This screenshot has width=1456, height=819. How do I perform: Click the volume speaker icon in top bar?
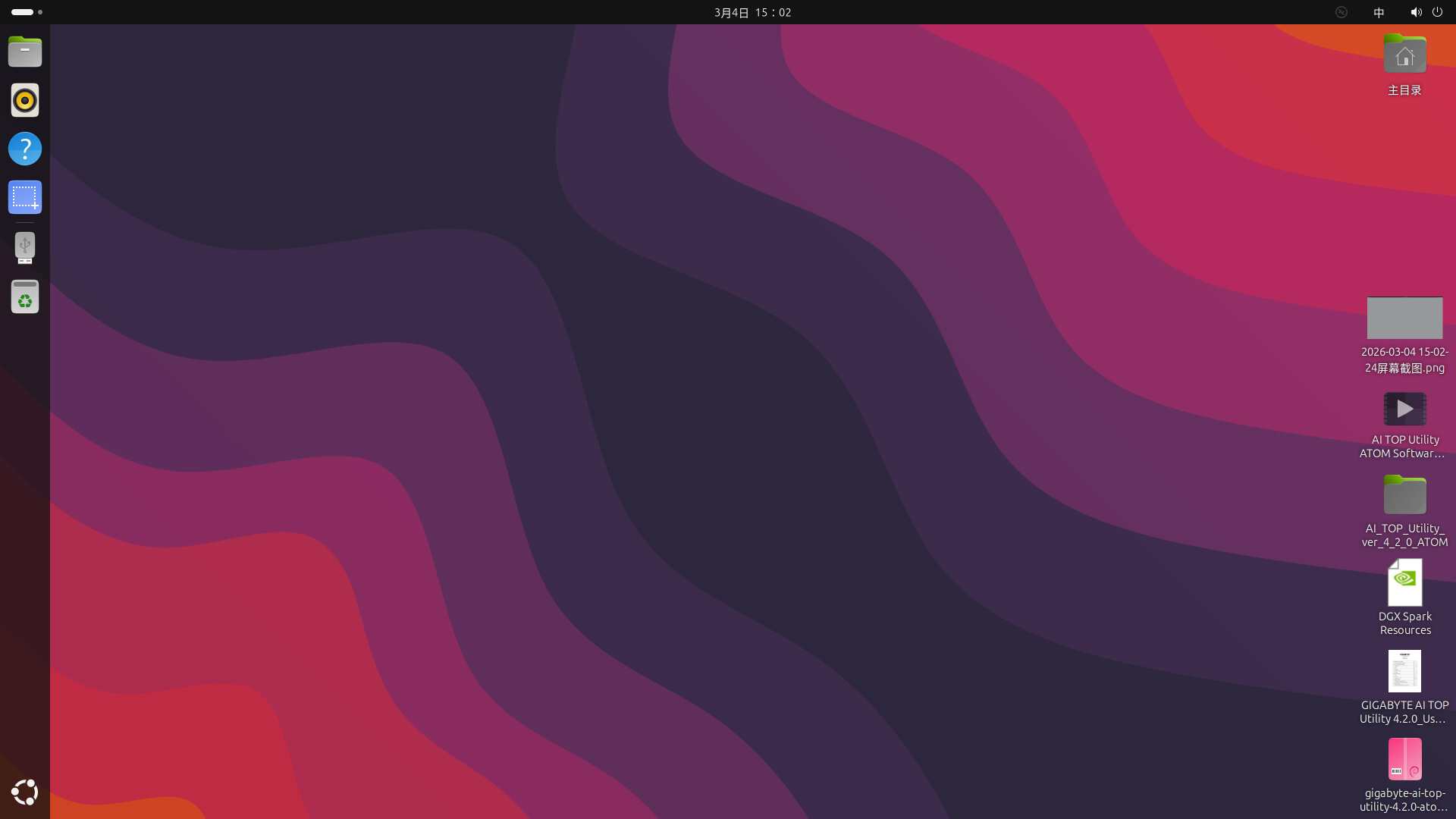[1415, 12]
